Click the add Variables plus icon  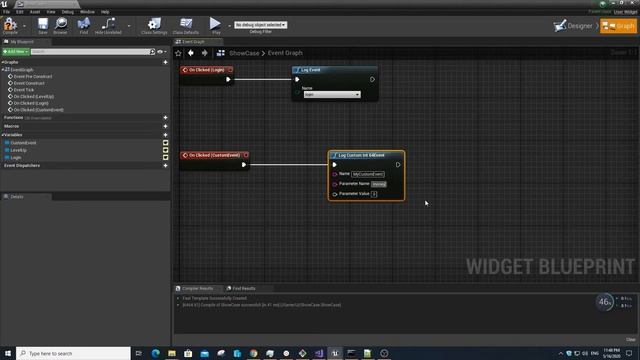pos(165,135)
